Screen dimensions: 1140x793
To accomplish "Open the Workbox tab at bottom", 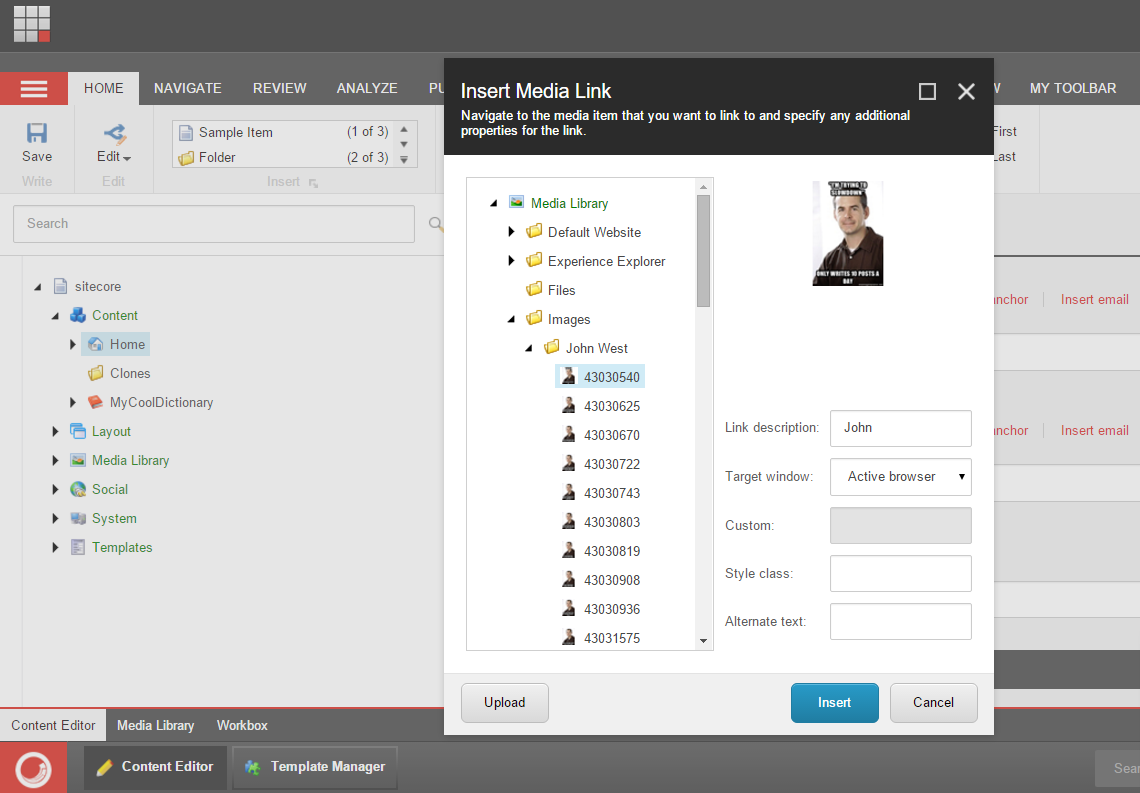I will pyautogui.click(x=242, y=725).
